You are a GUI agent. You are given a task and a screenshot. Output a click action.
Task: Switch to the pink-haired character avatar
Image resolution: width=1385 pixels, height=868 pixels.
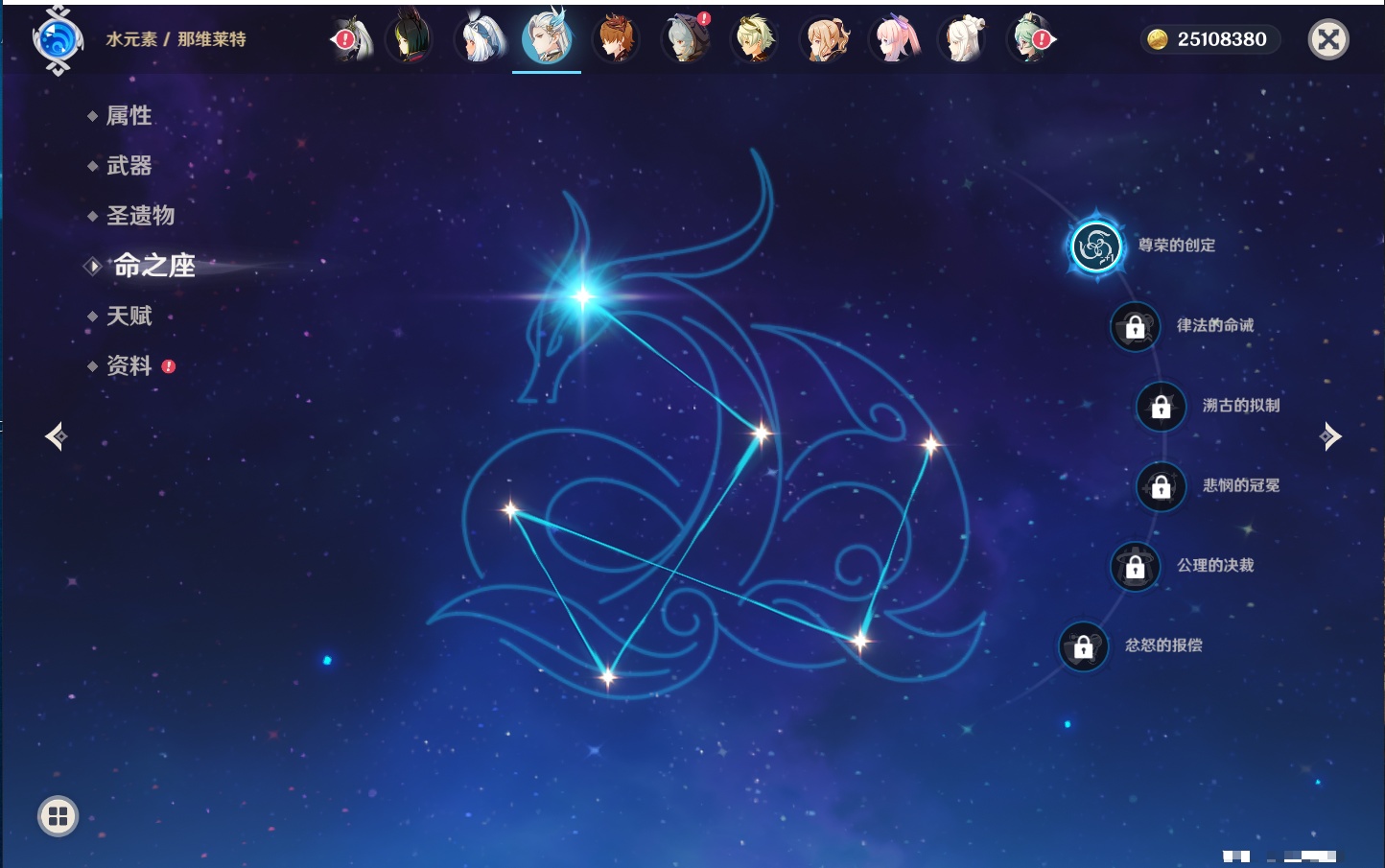pos(893,39)
